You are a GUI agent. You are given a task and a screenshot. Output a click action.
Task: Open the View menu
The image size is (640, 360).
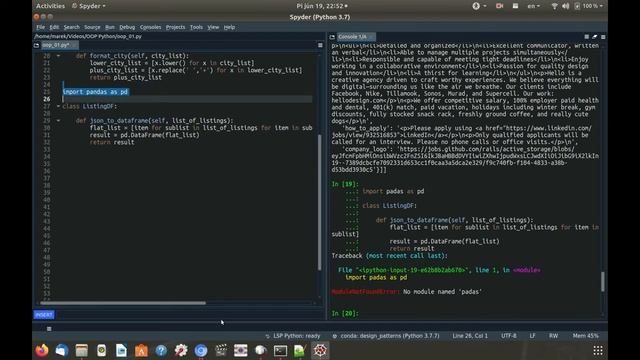point(213,27)
